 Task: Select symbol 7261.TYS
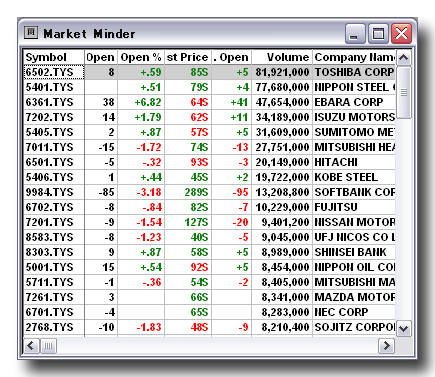[49, 297]
